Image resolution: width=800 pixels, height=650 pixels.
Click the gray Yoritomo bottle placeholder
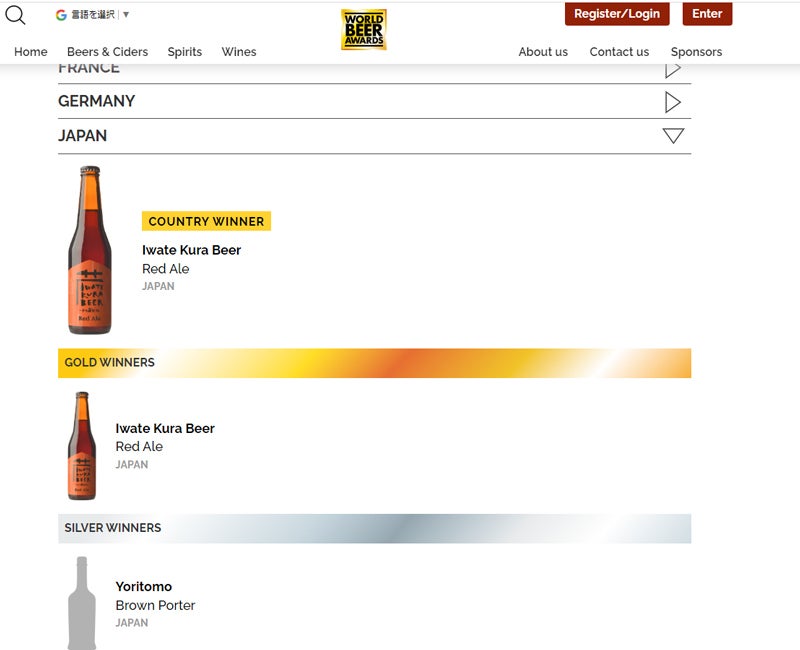[82, 603]
